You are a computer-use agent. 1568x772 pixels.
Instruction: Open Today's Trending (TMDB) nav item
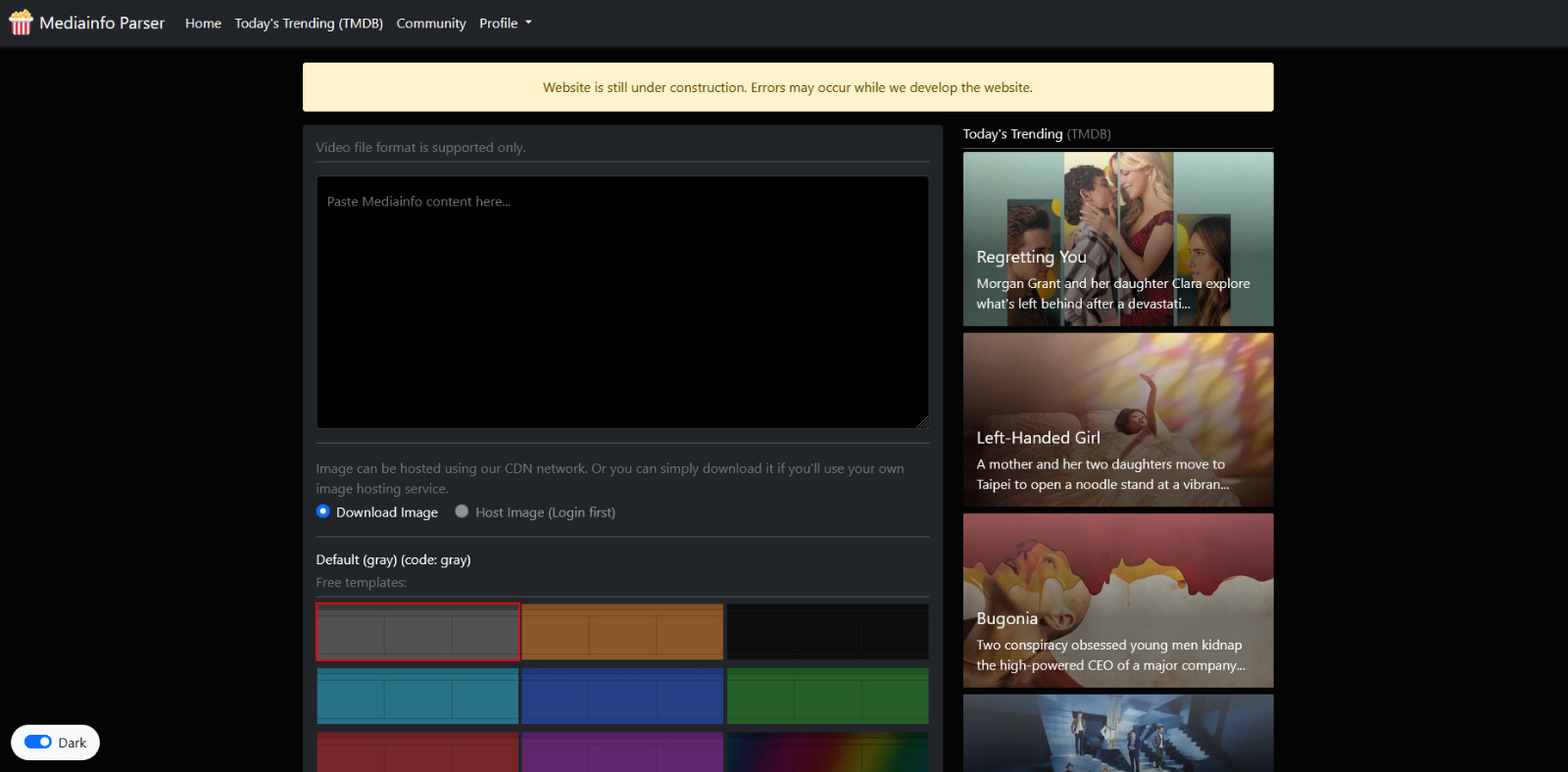point(309,24)
